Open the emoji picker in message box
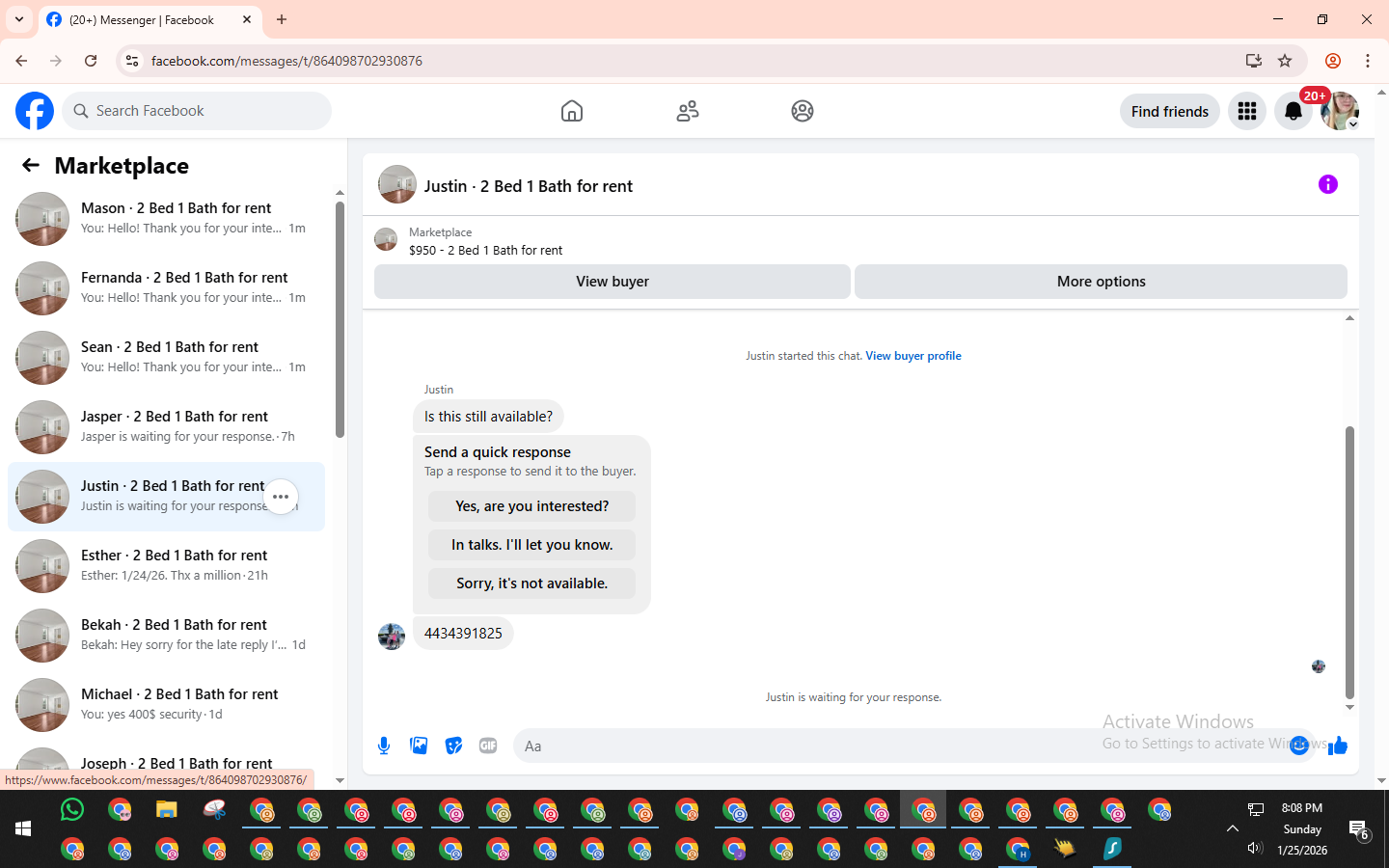 click(x=1299, y=746)
